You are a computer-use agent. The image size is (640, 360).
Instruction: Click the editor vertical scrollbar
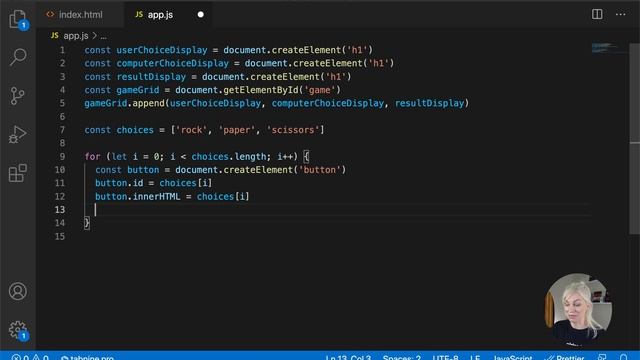click(634, 139)
